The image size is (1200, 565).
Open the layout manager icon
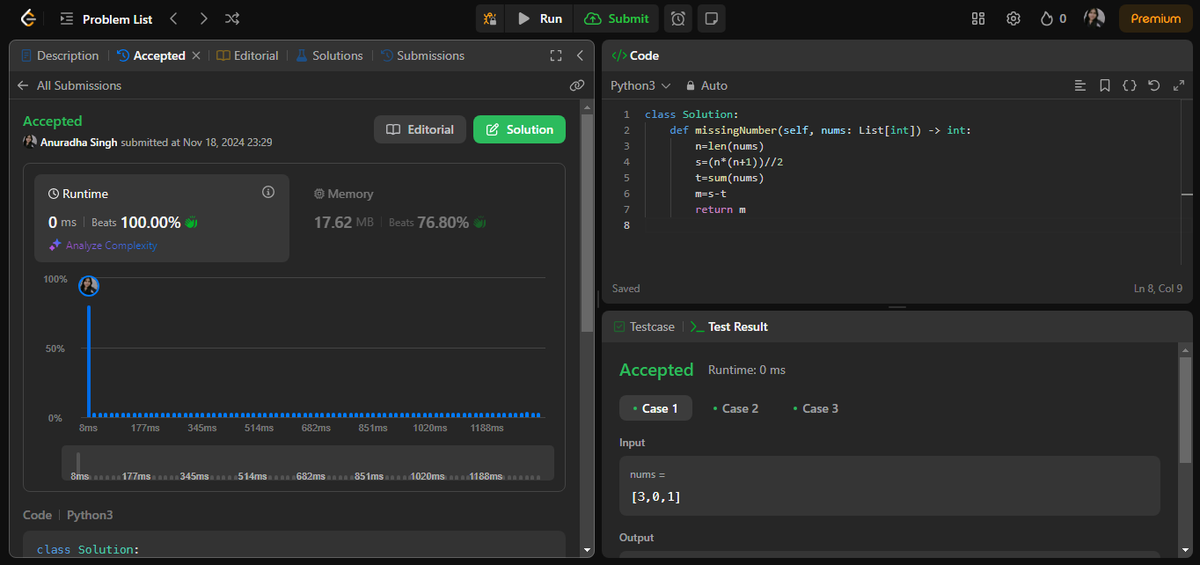pyautogui.click(x=978, y=19)
